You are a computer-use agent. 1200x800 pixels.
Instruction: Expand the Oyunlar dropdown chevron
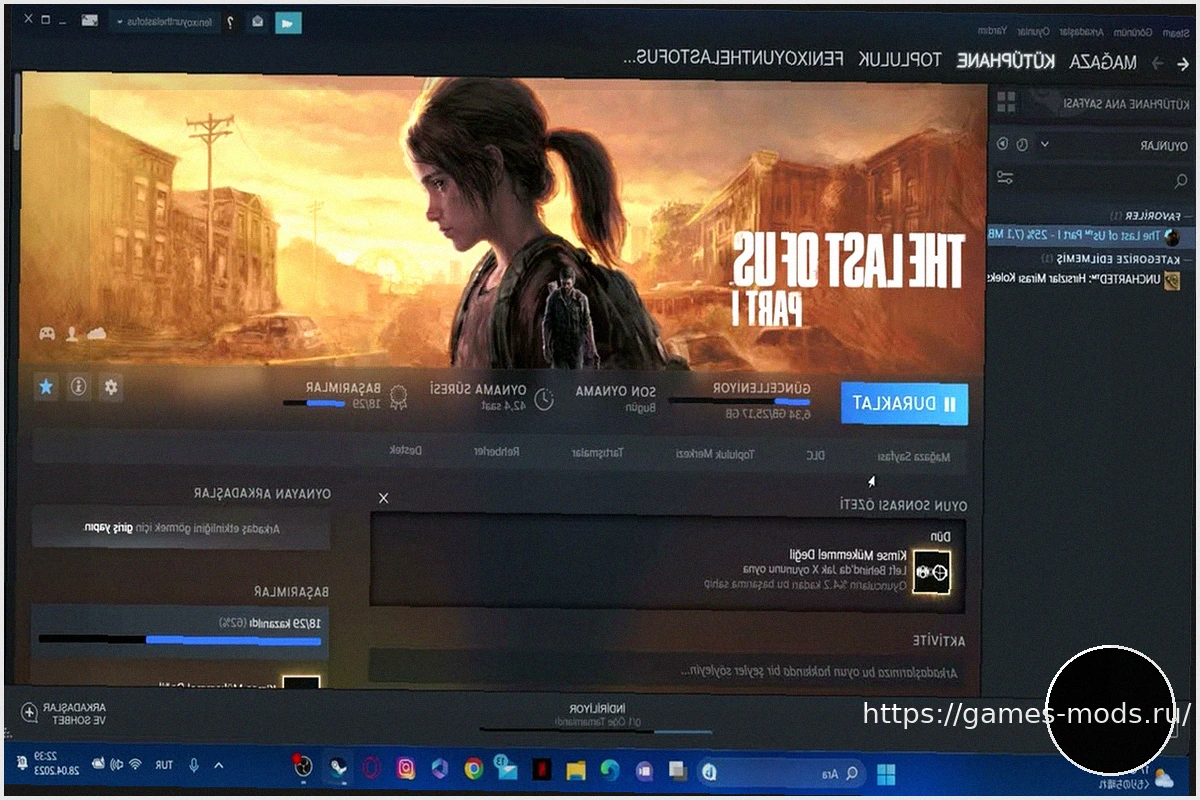coord(1045,145)
